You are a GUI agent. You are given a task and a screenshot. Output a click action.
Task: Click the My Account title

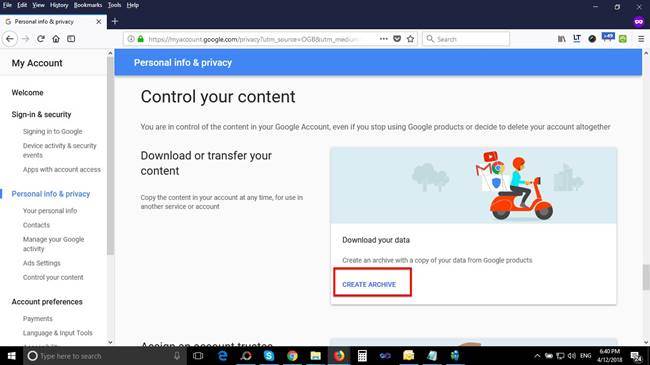tap(37, 63)
